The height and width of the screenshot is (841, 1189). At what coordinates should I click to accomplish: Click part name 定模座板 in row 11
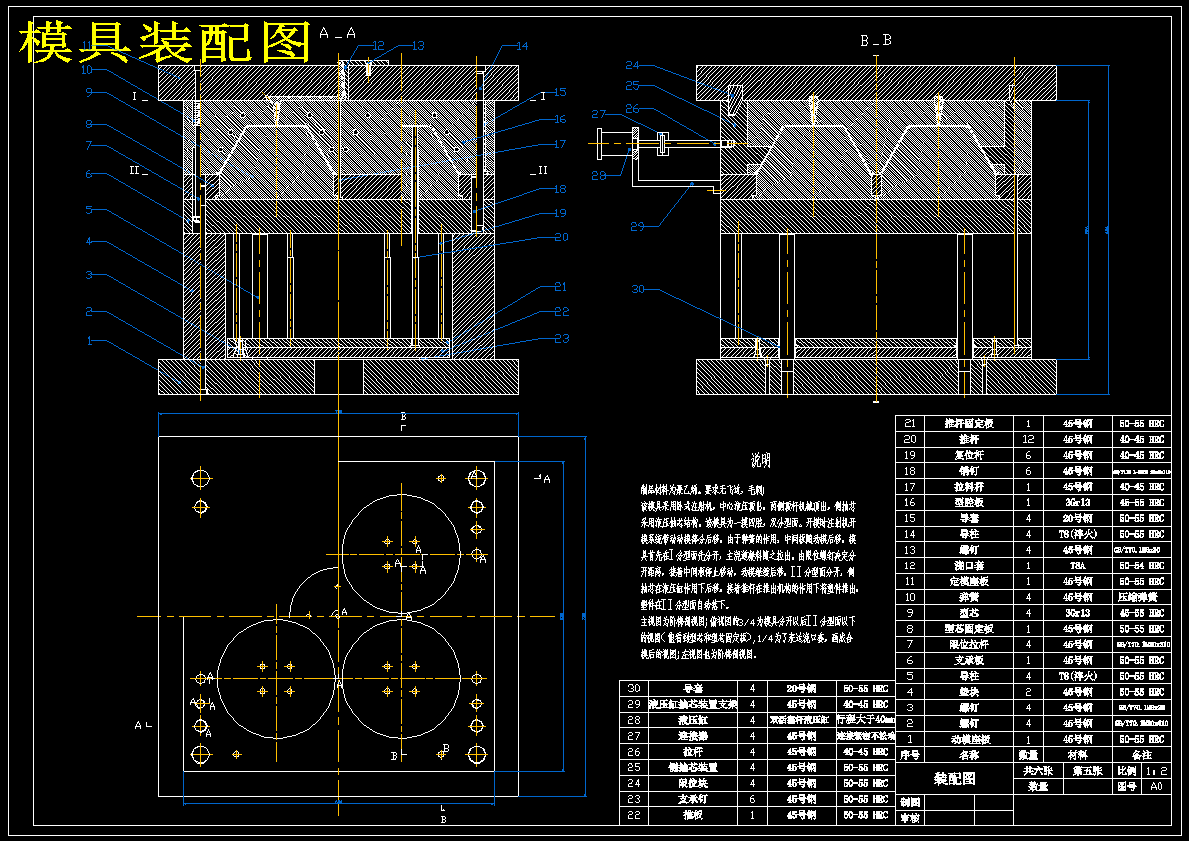pyautogui.click(x=968, y=582)
